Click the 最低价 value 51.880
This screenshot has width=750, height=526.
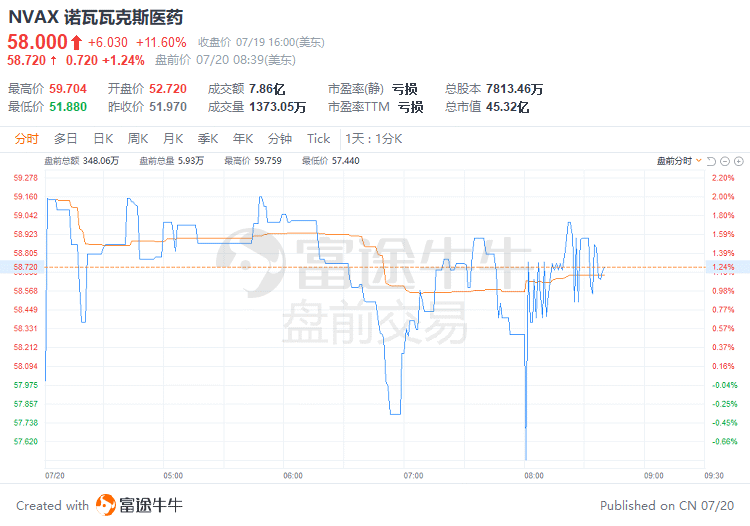click(68, 107)
